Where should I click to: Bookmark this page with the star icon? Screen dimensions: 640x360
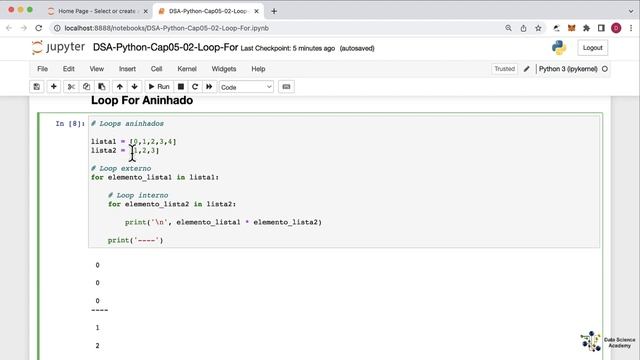tap(538, 28)
